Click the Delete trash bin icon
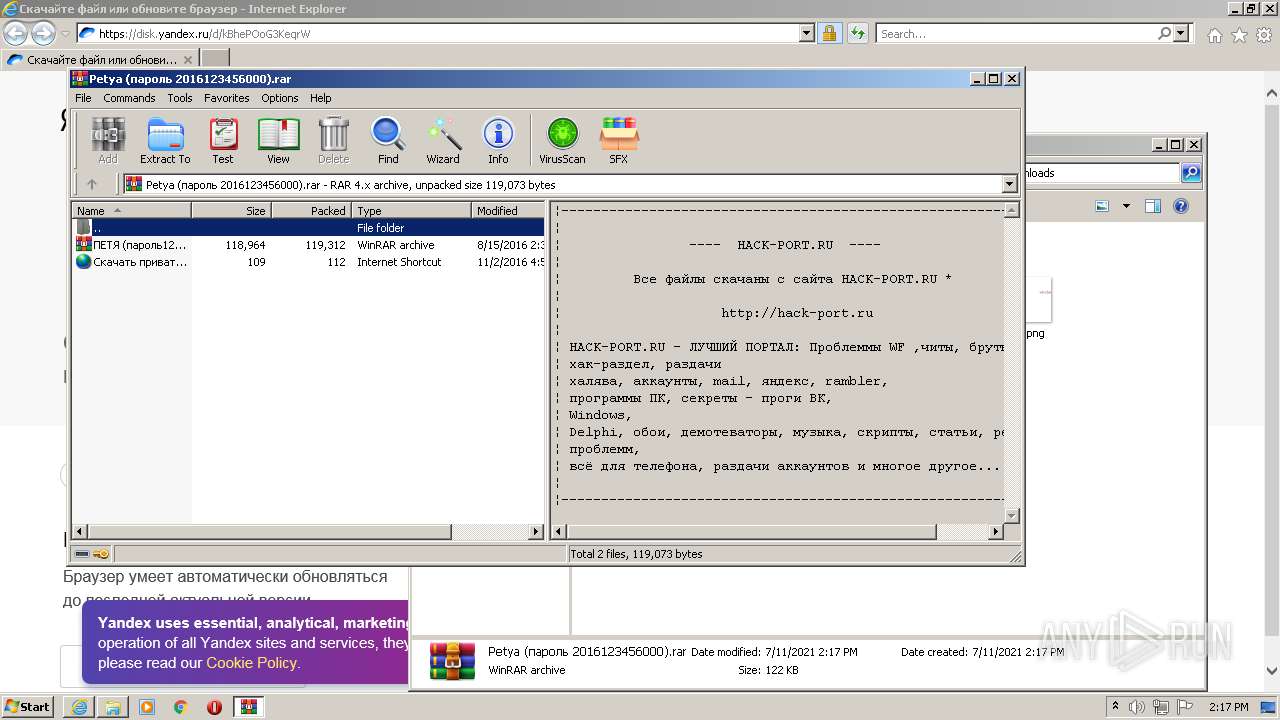 pyautogui.click(x=333, y=140)
